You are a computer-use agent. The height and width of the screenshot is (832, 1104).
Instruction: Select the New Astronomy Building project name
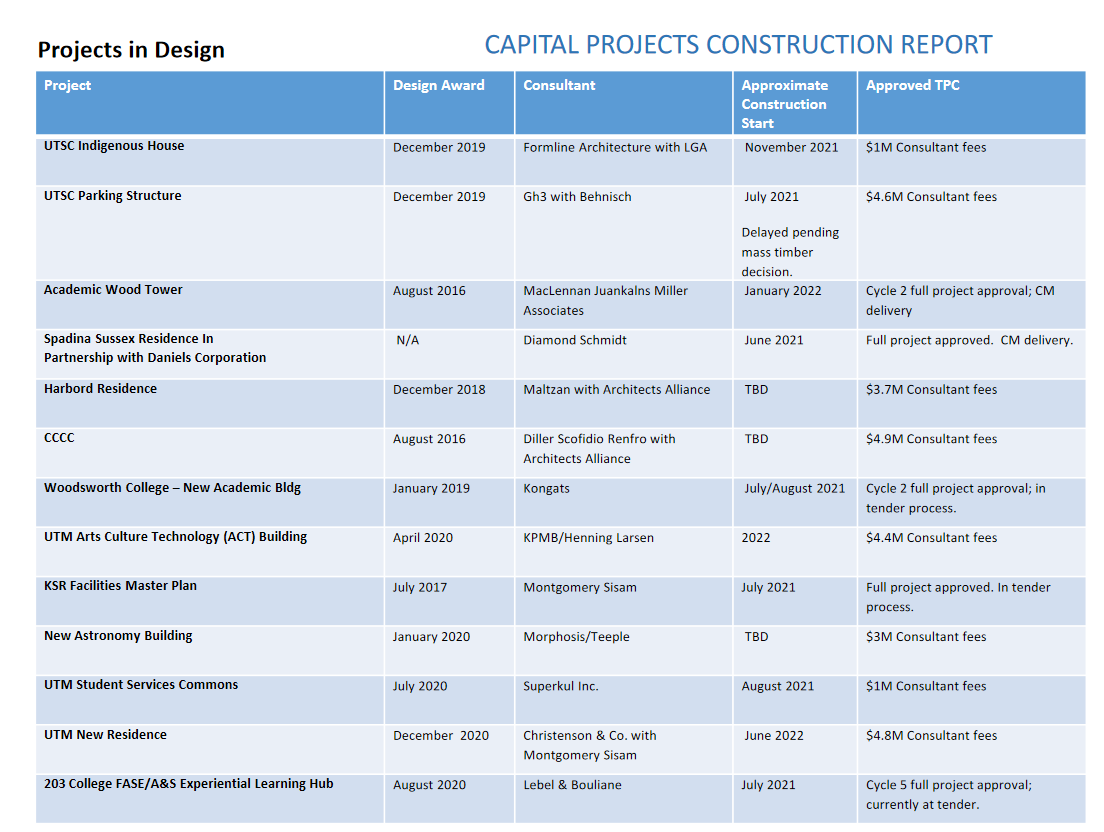point(118,636)
